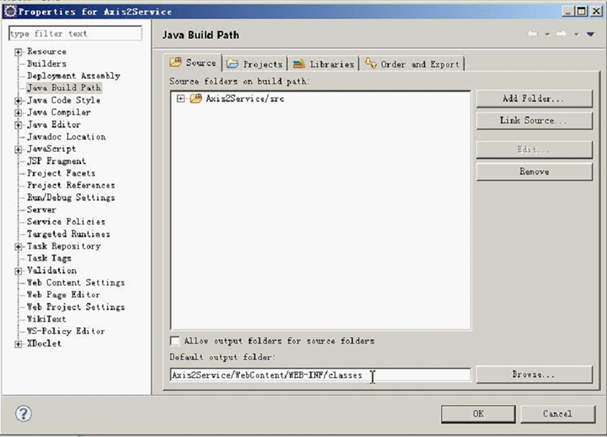Select Web Project Settings in the tree
Screen dimensions: 607x437
pos(76,307)
